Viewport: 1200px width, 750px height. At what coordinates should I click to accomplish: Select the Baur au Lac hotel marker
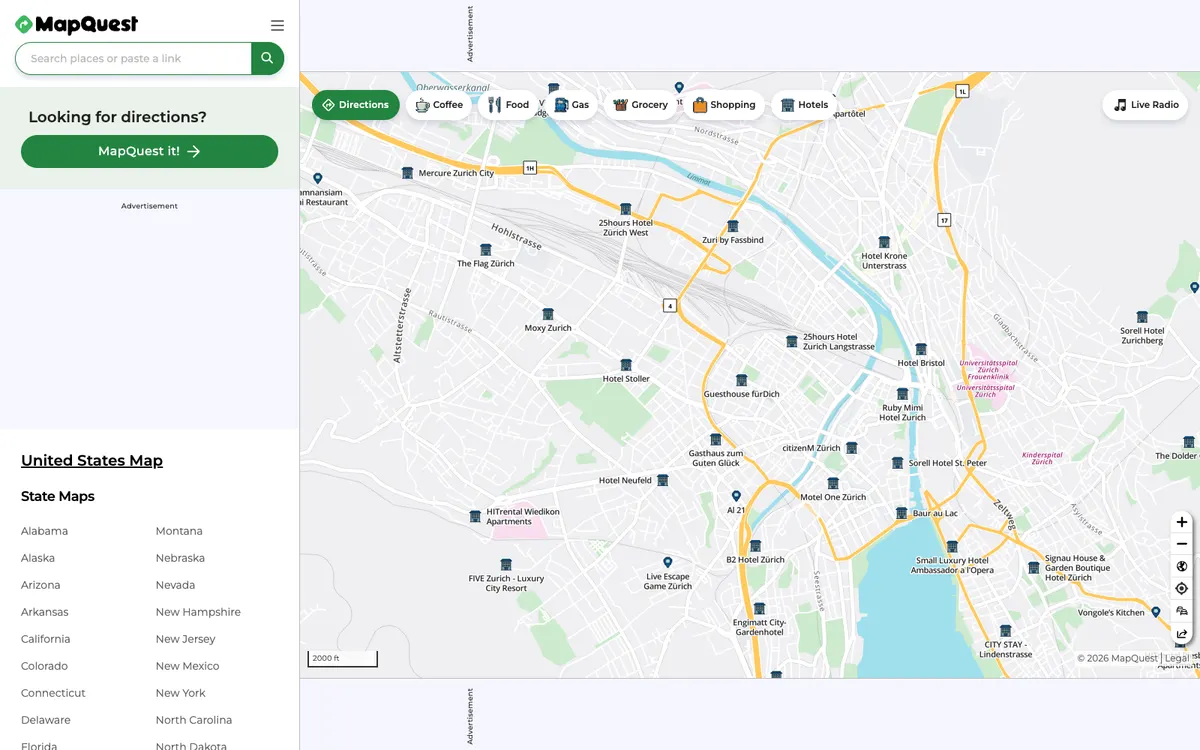coord(901,513)
